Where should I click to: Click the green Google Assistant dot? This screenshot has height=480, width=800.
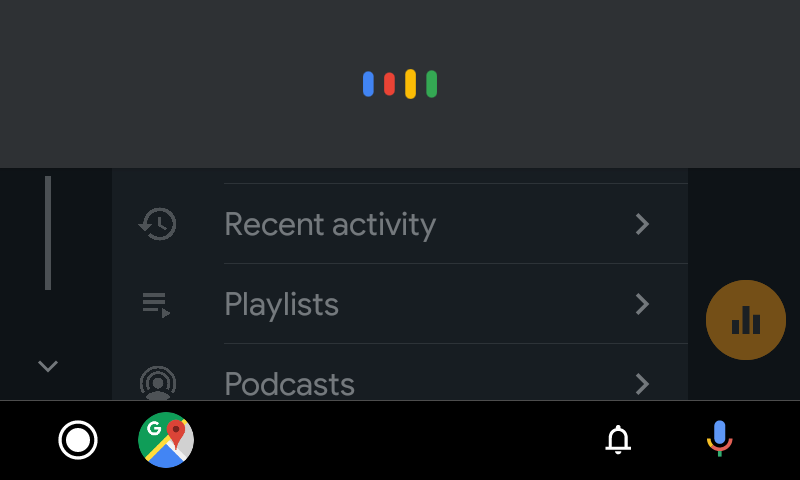coord(431,84)
